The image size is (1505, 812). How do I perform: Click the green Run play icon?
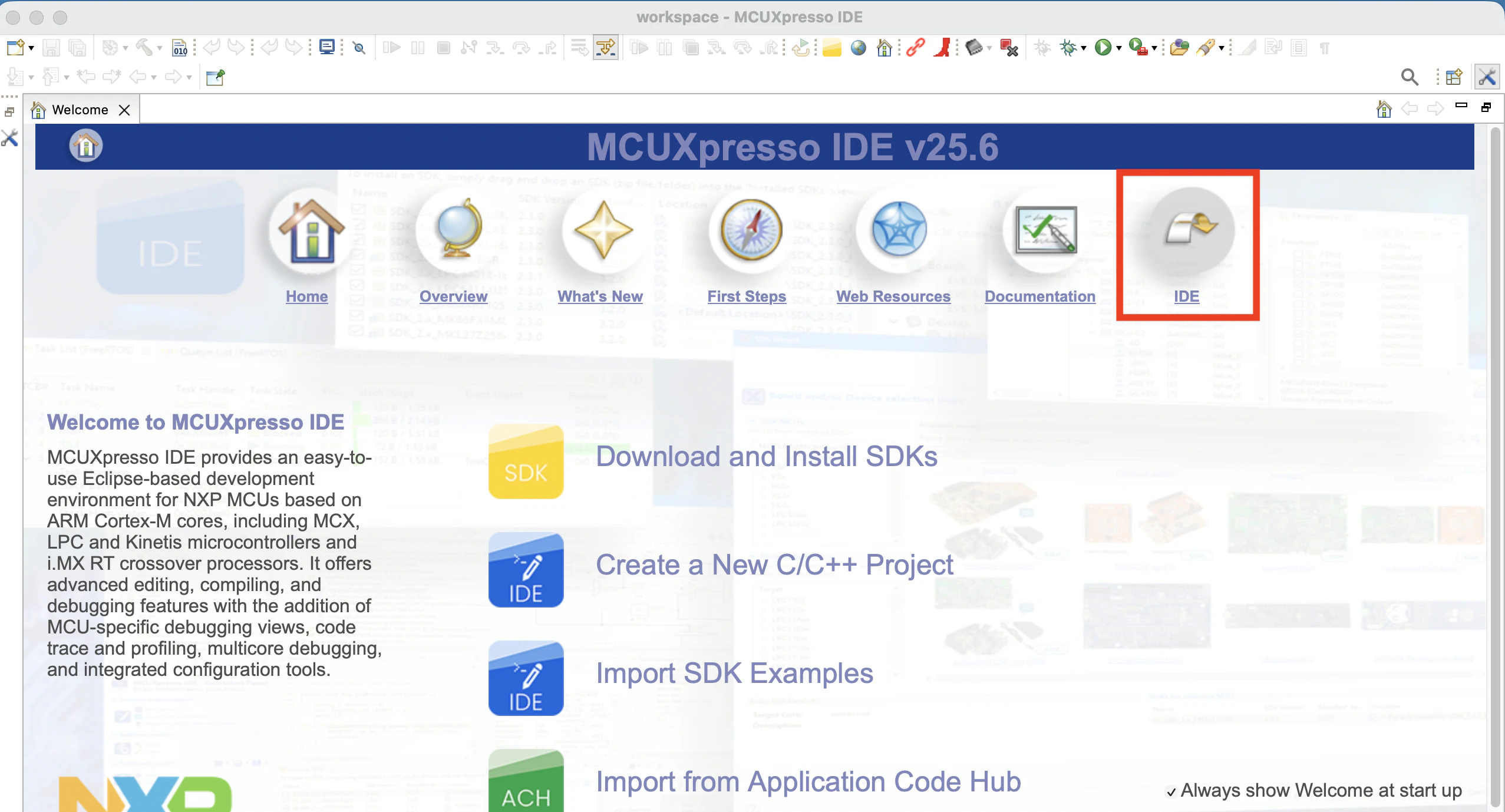(x=1103, y=47)
